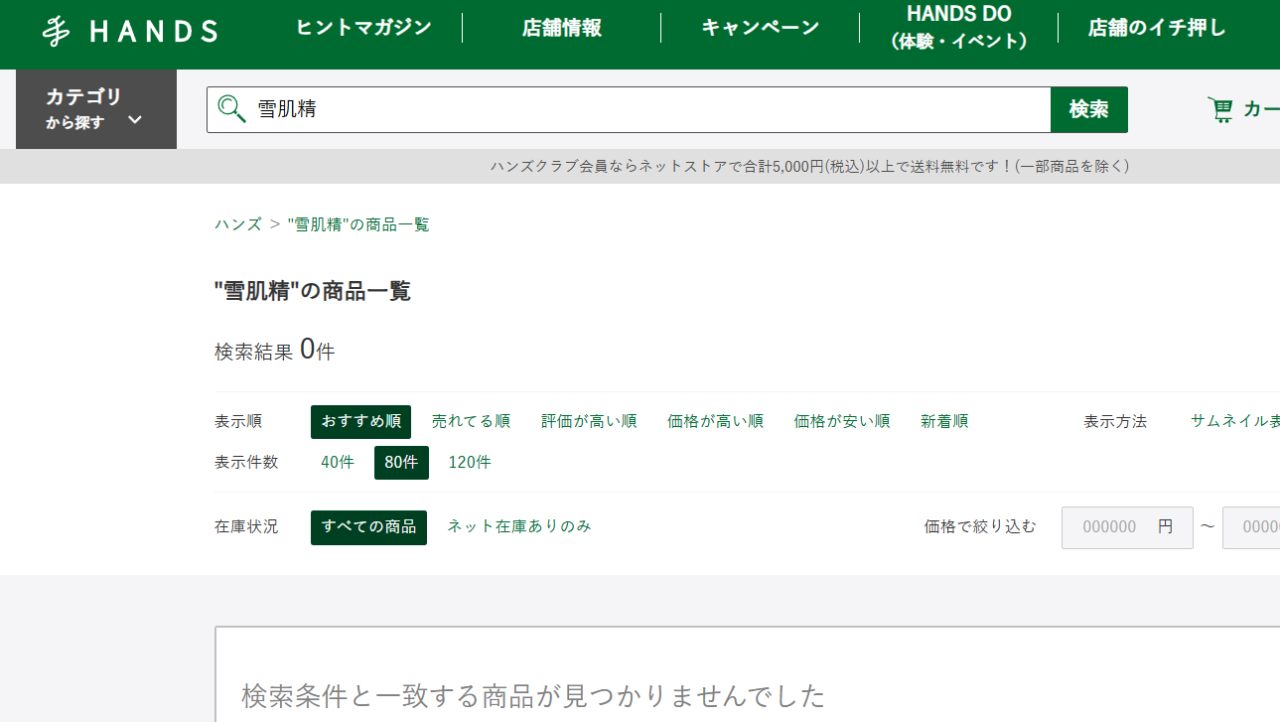The height and width of the screenshot is (722, 1280).
Task: Click the minimum price 円 field
Action: [x=1127, y=527]
